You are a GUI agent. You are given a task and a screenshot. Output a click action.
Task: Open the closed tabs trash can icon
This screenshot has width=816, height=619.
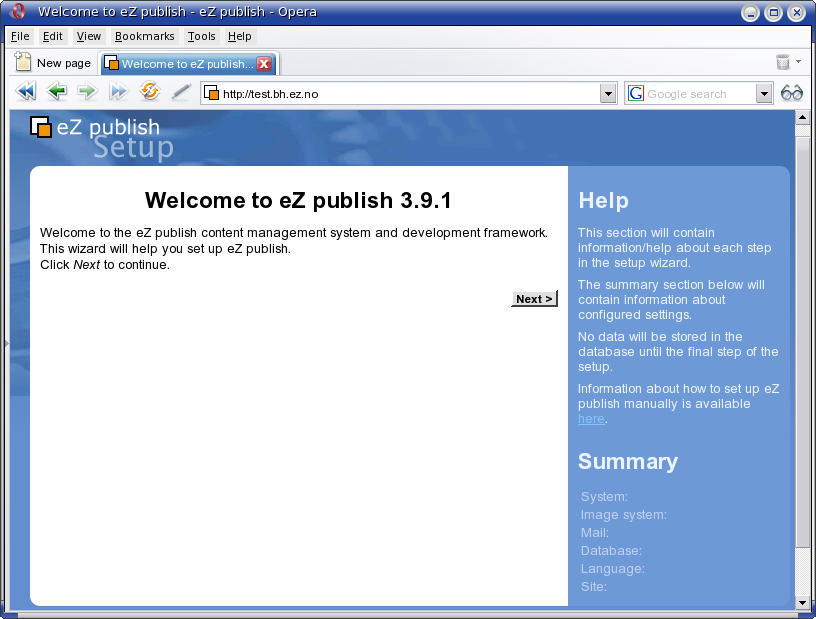[783, 62]
